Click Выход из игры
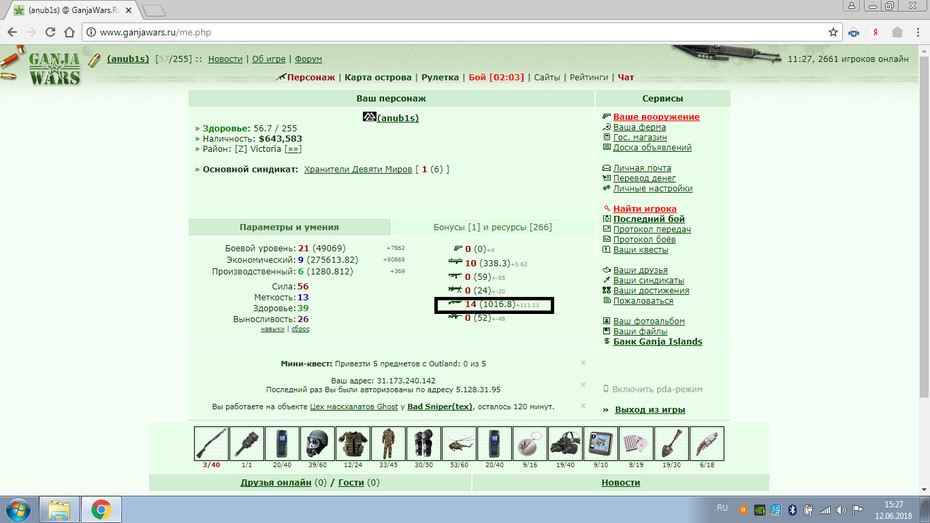 coord(650,410)
